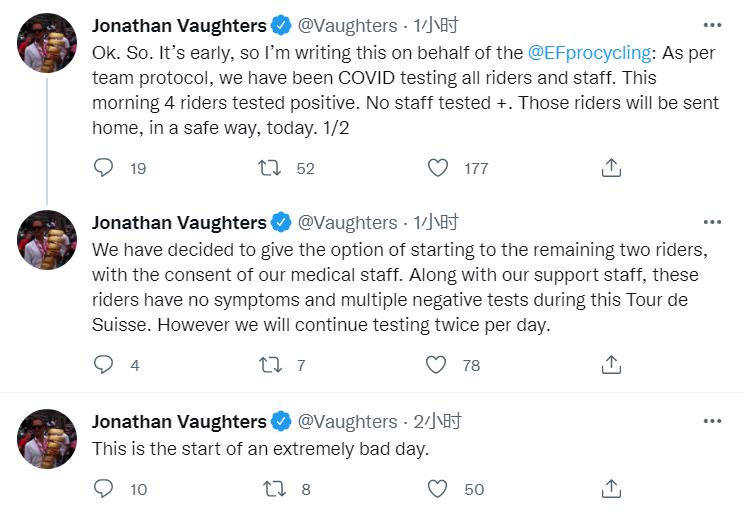Share the extremely bad day tweet

(x=611, y=489)
